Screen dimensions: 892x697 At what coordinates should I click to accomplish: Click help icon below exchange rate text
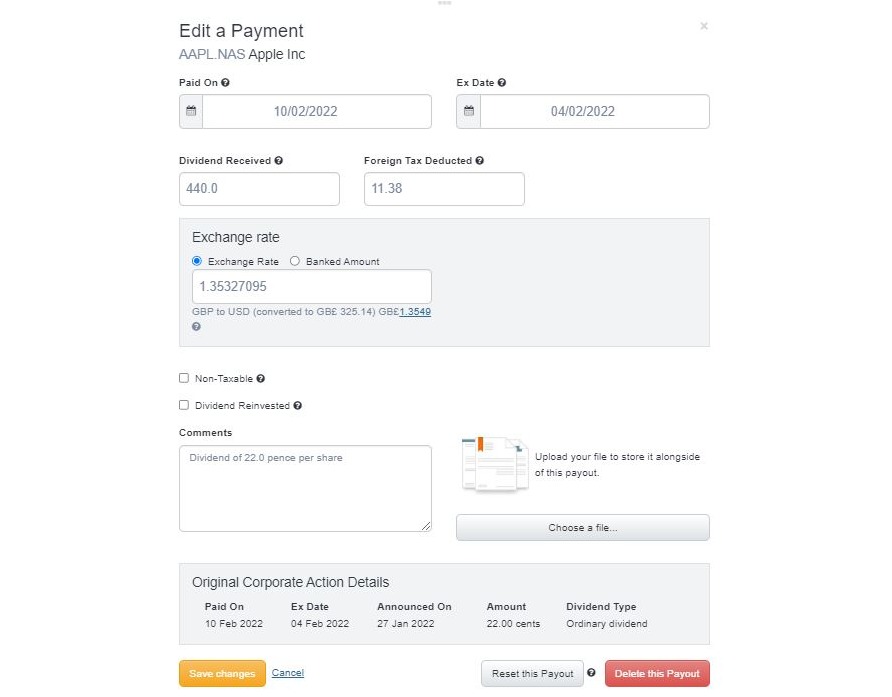196,327
